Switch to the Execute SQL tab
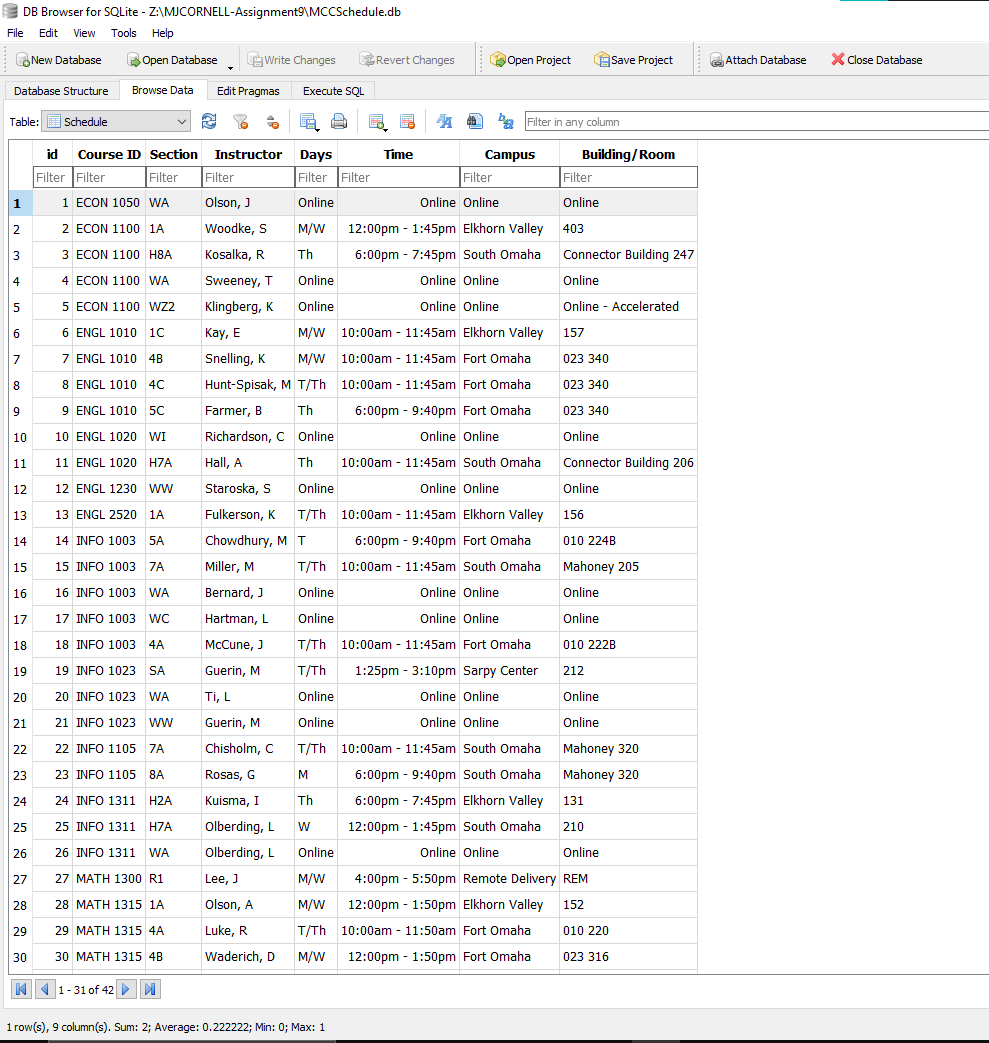Image resolution: width=989 pixels, height=1043 pixels. click(332, 90)
